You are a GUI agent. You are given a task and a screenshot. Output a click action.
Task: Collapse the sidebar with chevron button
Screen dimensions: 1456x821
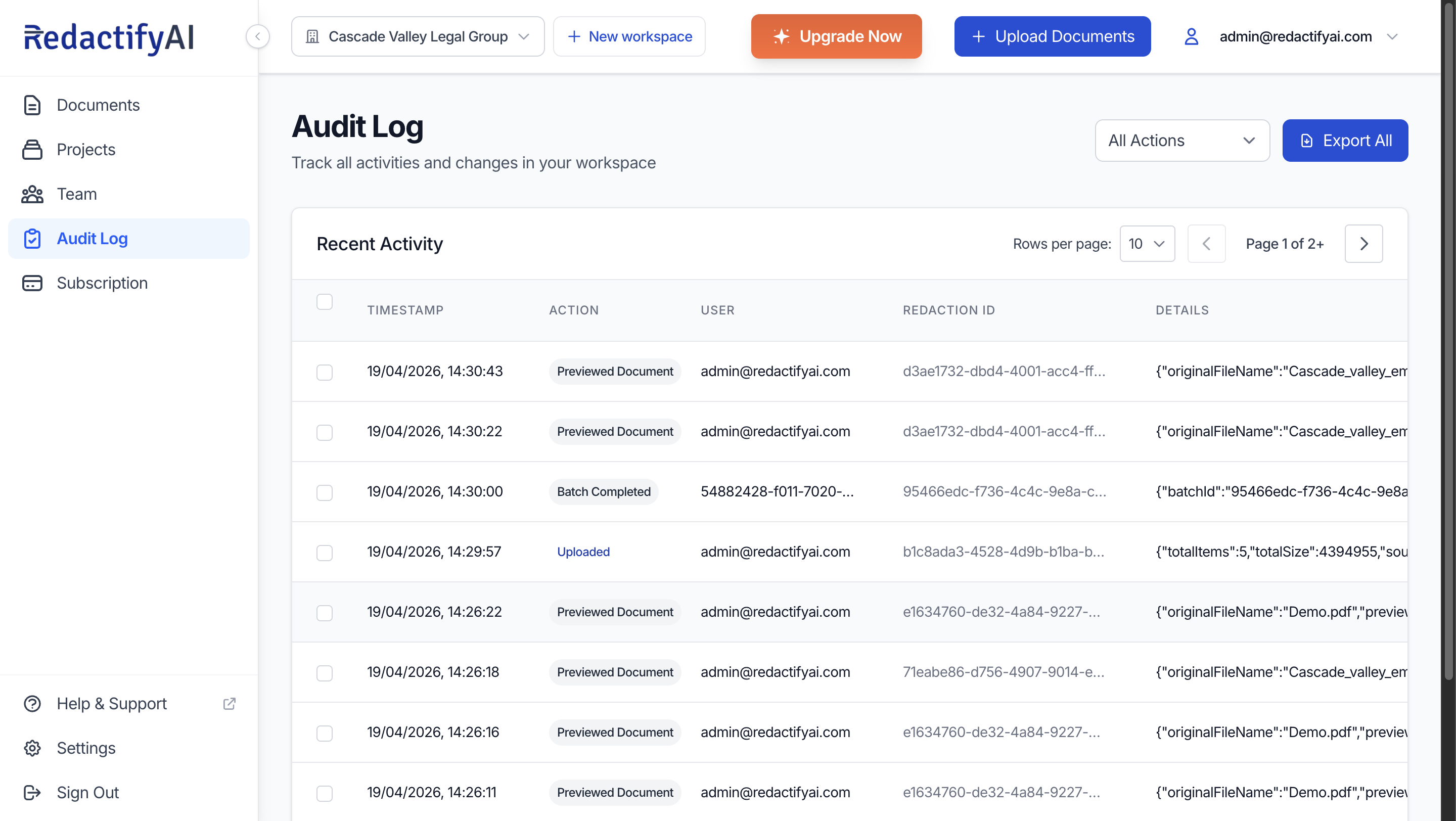tap(258, 37)
